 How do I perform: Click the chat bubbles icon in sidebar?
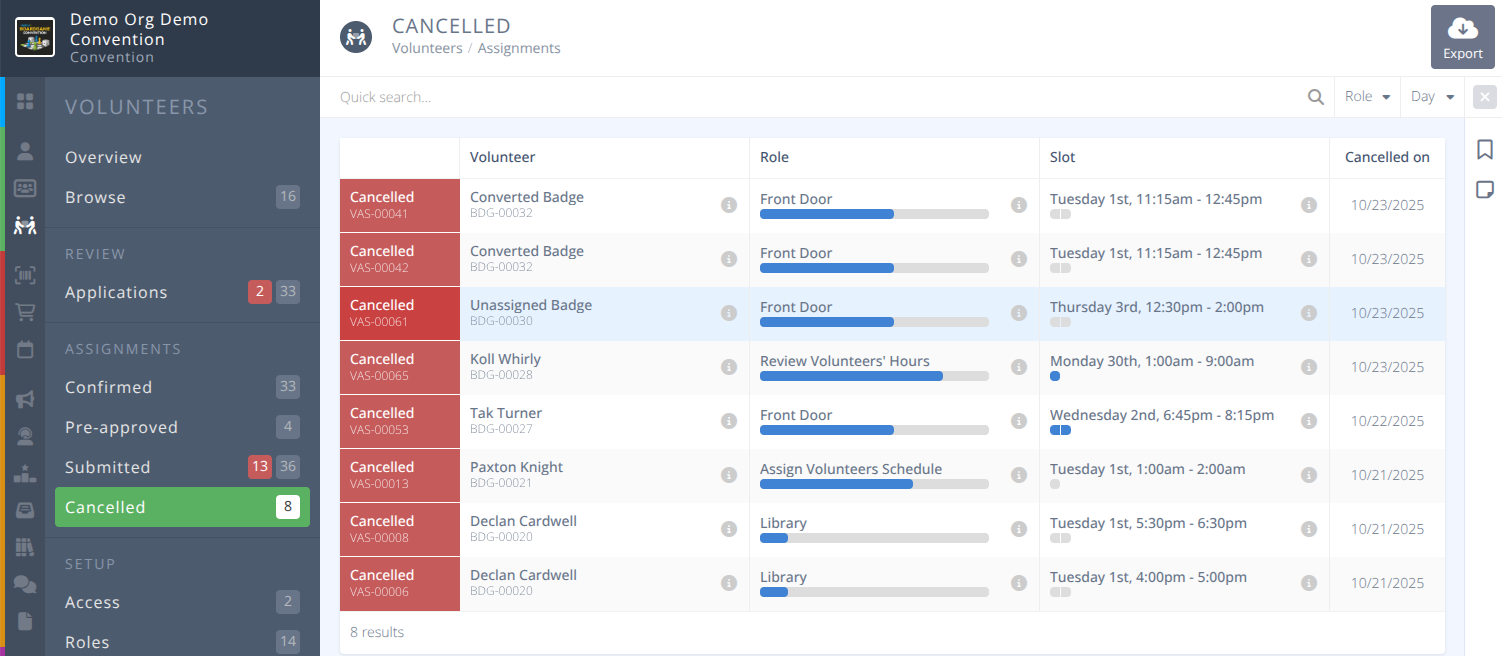pyautogui.click(x=26, y=584)
